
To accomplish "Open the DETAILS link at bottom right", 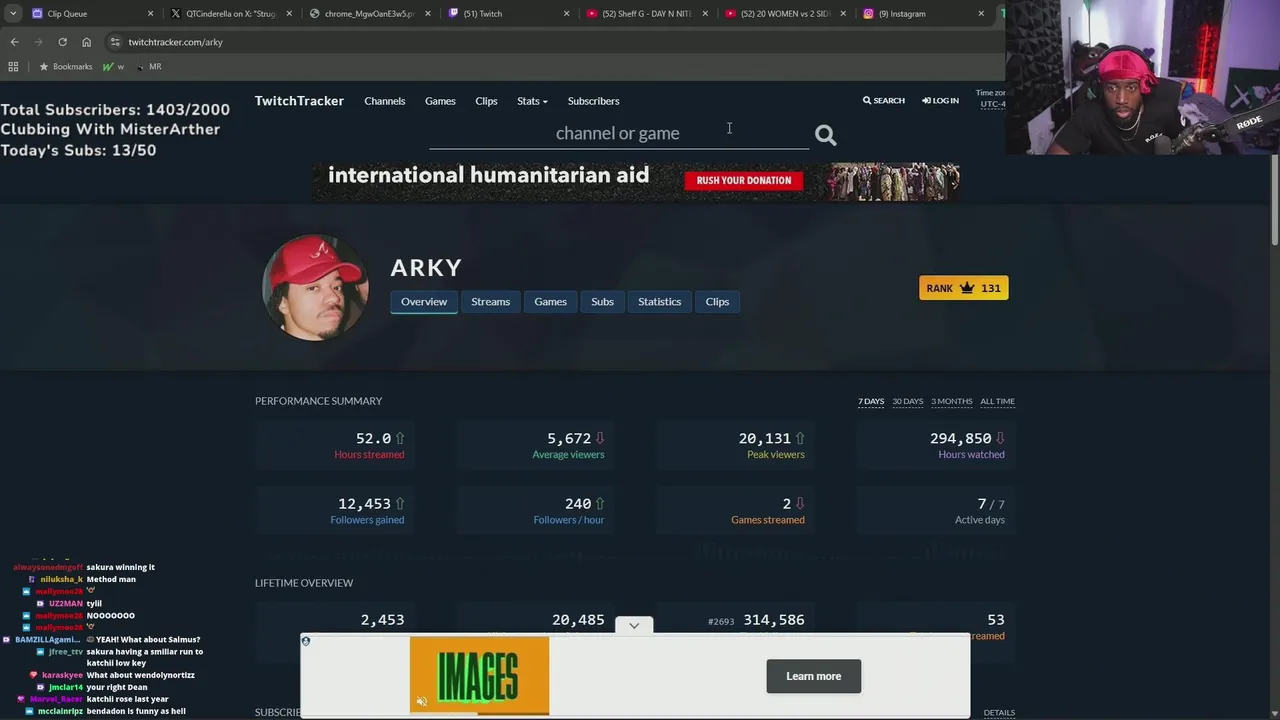I will click(x=999, y=713).
